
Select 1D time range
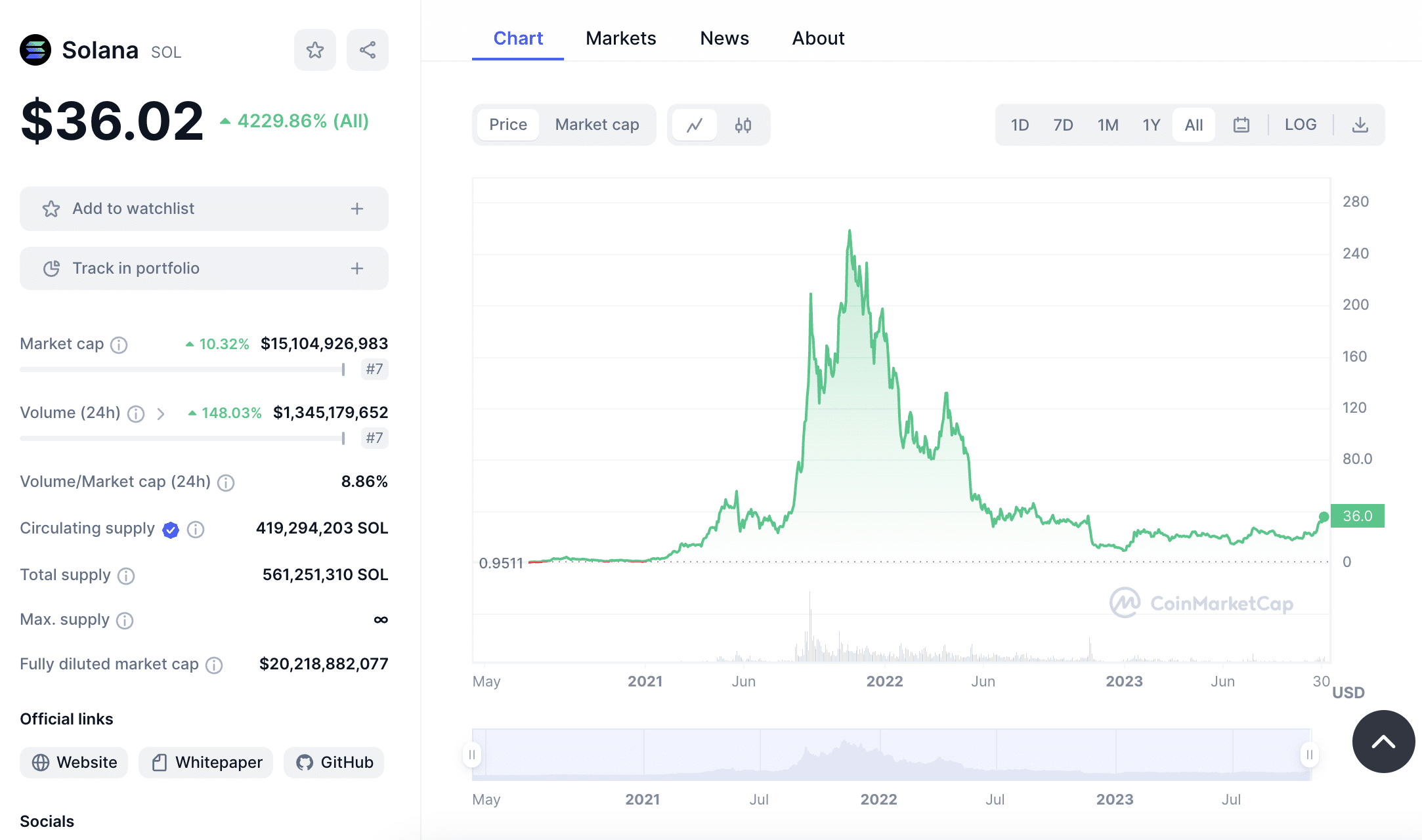(1020, 125)
